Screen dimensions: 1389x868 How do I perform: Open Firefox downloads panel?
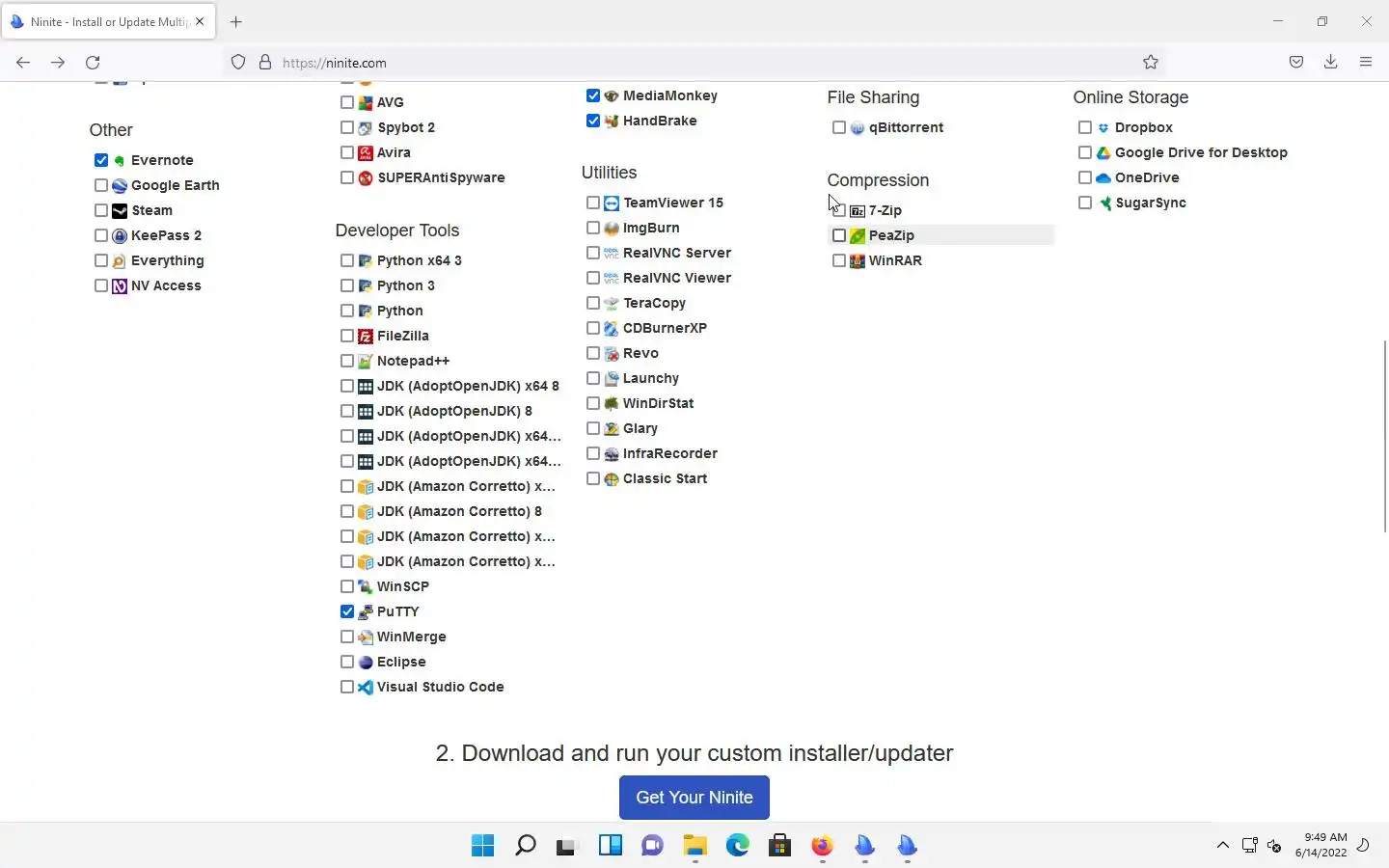[1330, 62]
